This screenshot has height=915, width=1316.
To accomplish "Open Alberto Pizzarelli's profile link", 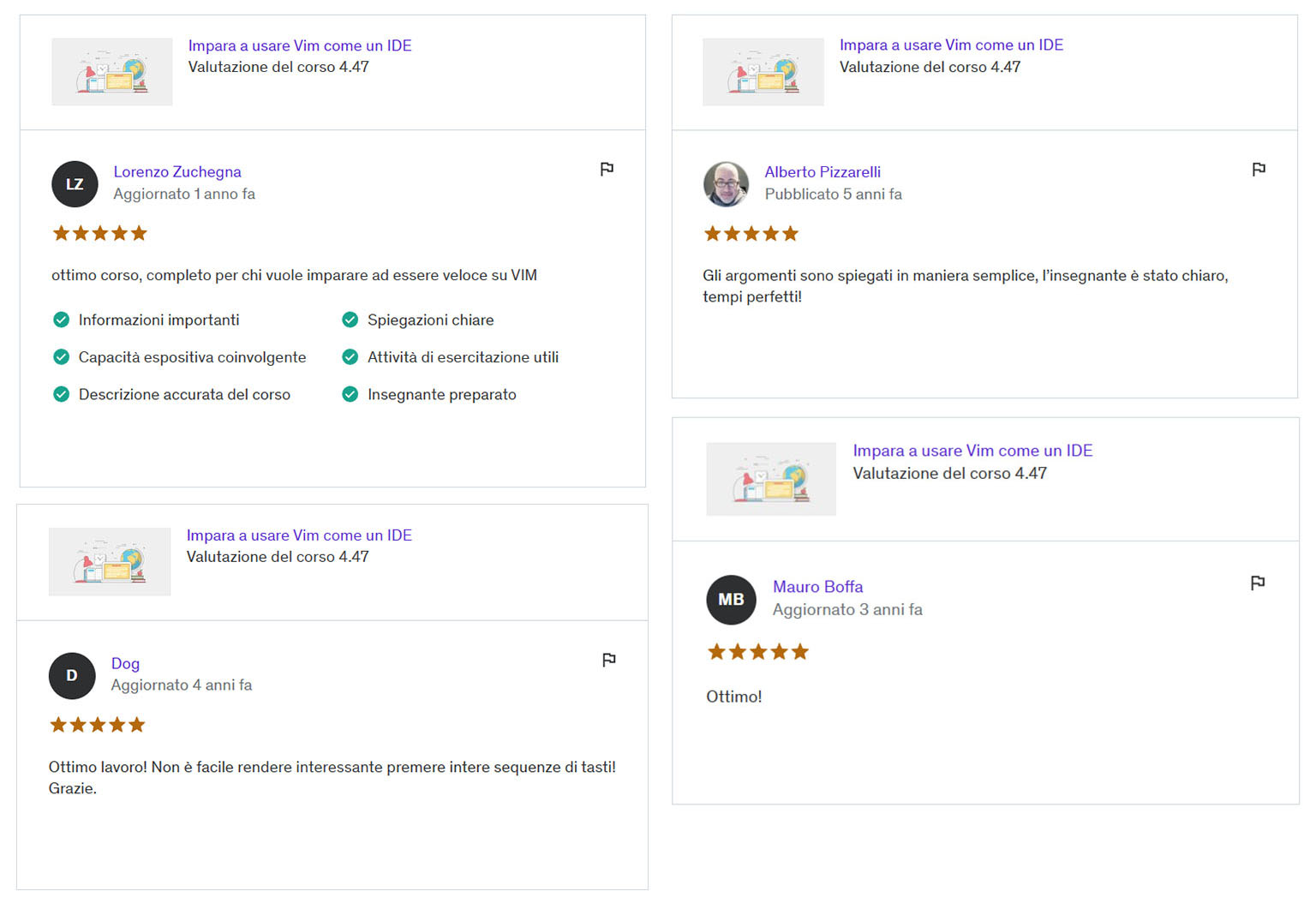I will coord(822,171).
